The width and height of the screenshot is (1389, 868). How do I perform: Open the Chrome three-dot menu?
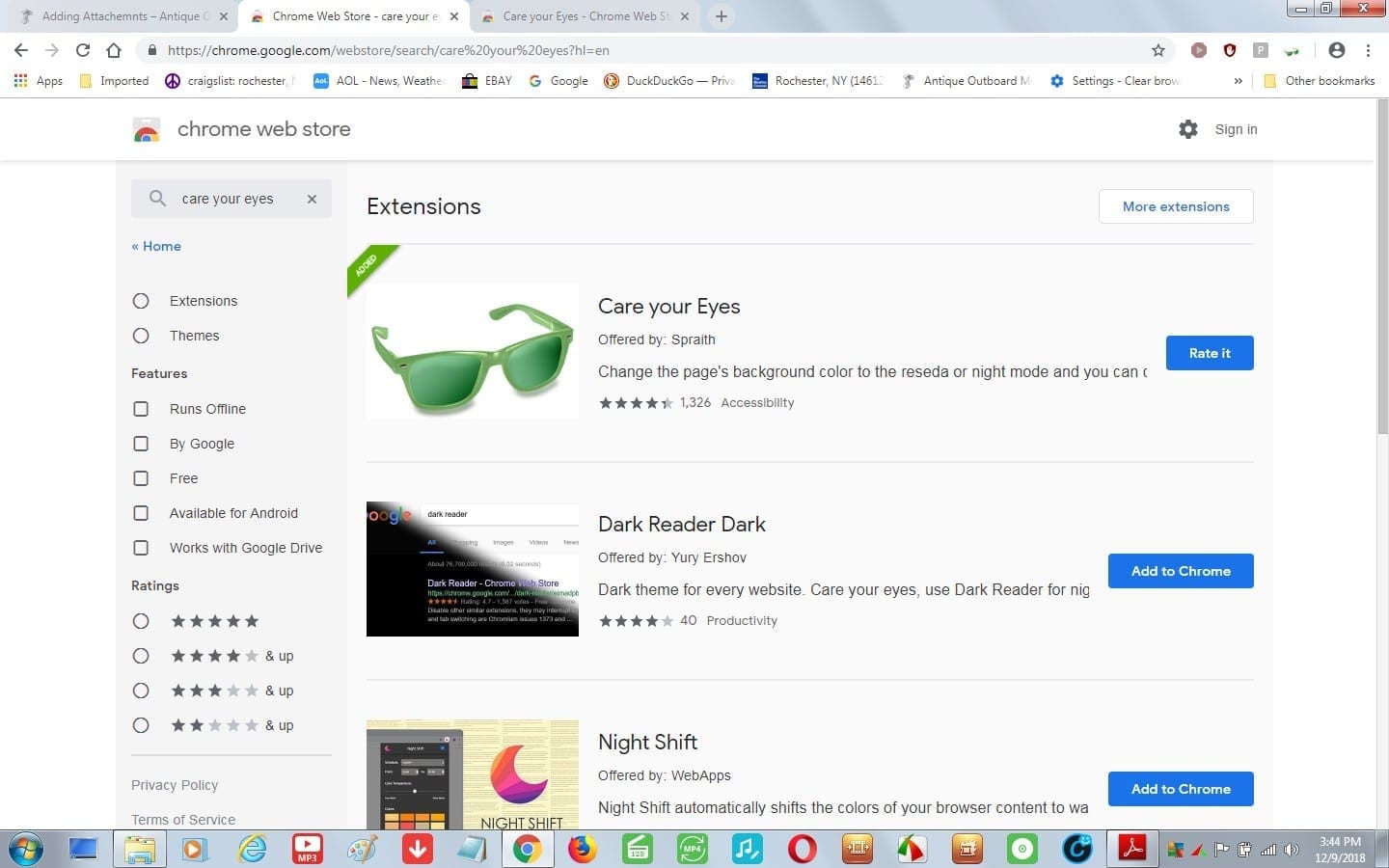[1368, 50]
